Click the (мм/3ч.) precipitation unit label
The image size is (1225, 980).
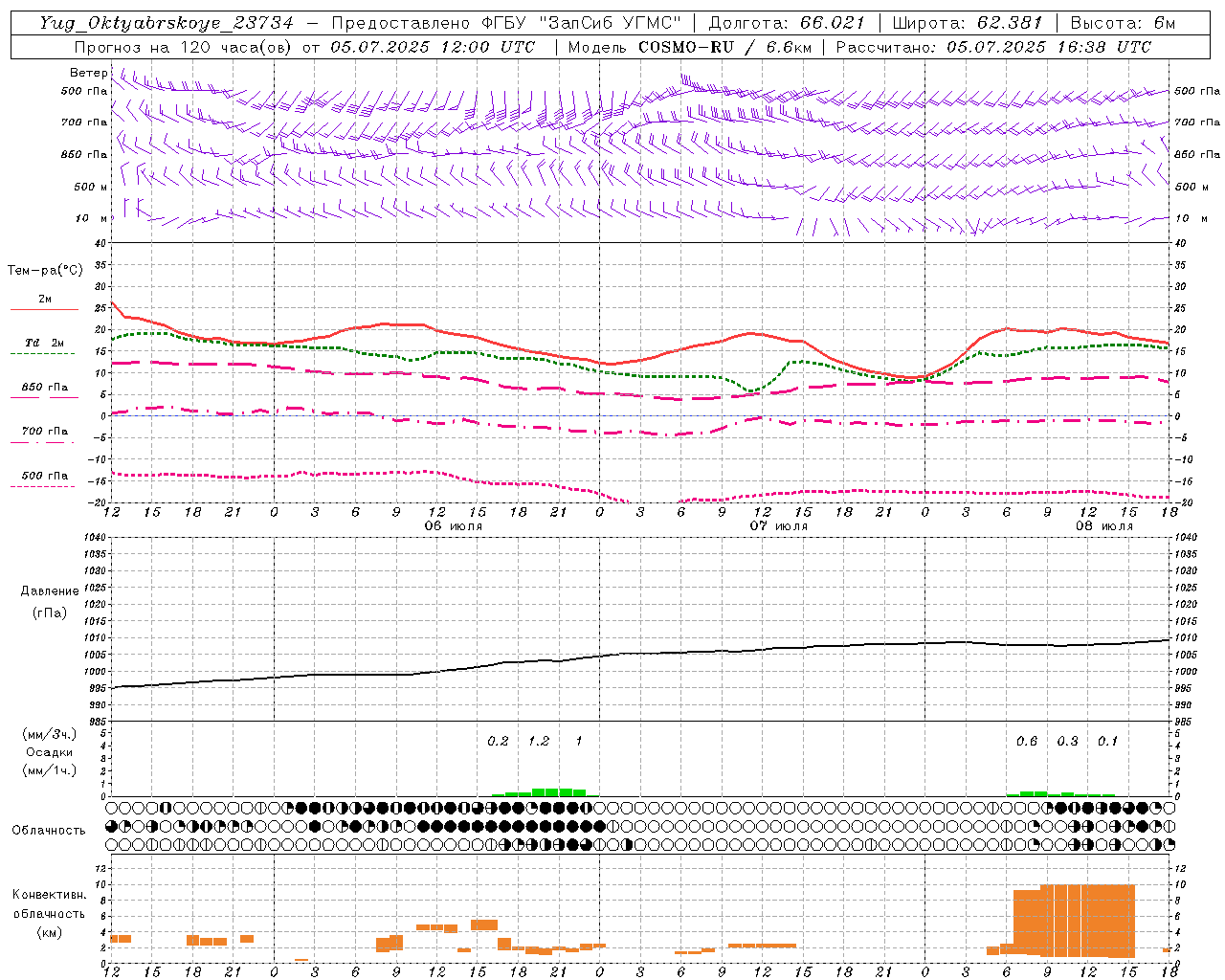pyautogui.click(x=49, y=734)
